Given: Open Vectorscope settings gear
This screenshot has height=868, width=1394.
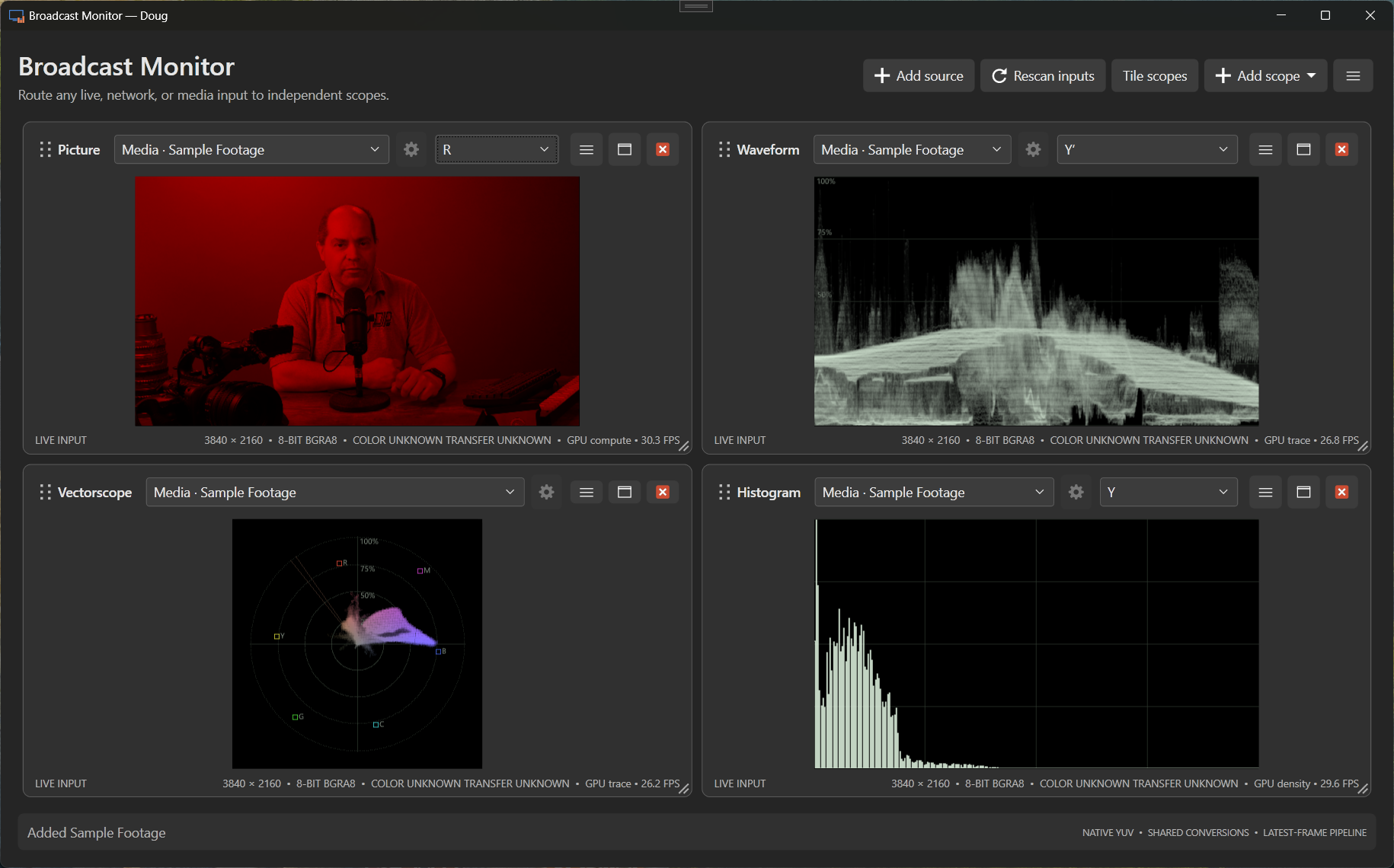Looking at the screenshot, I should coord(546,492).
